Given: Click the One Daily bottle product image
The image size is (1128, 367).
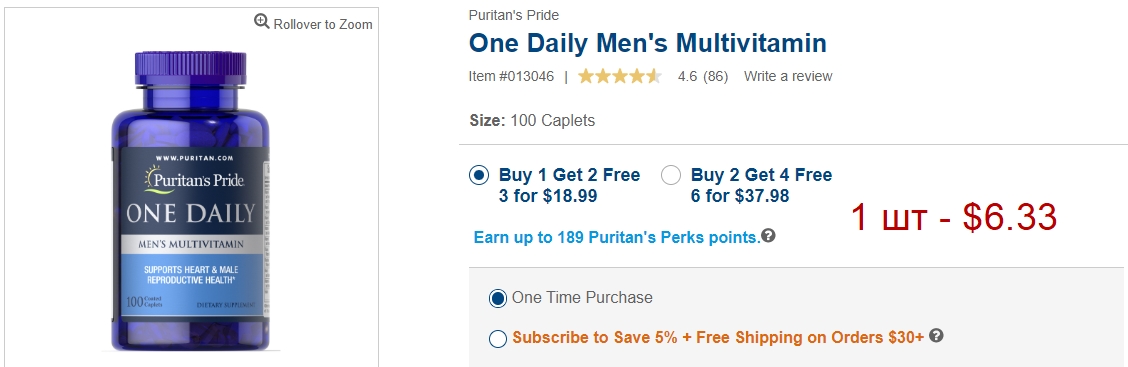Looking at the screenshot, I should (x=191, y=201).
